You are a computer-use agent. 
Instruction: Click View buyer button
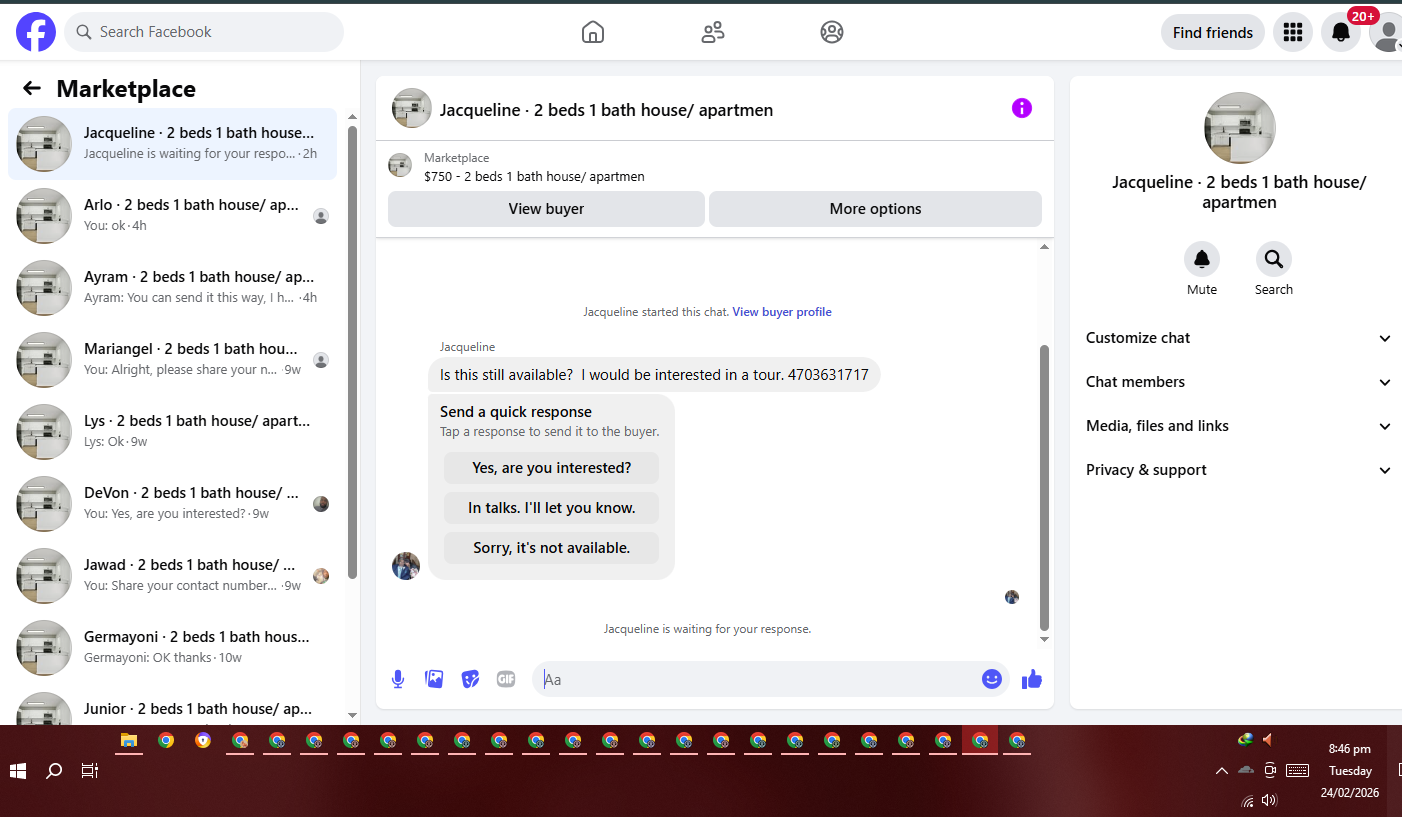[x=546, y=209]
